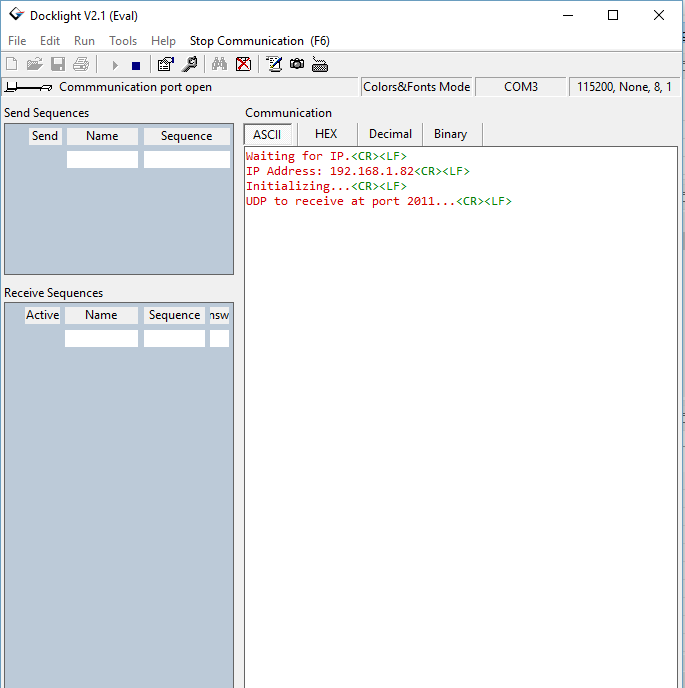685x688 pixels.
Task: Click the Sequence header in Send Sequences
Action: (186, 136)
